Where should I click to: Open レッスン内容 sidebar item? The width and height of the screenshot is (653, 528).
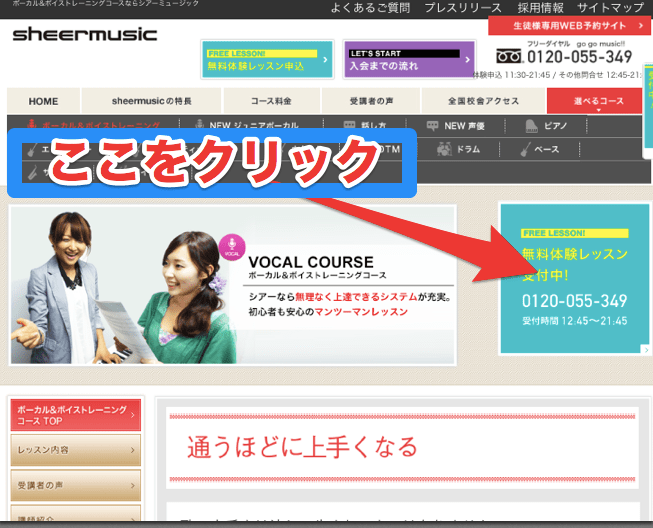point(76,450)
